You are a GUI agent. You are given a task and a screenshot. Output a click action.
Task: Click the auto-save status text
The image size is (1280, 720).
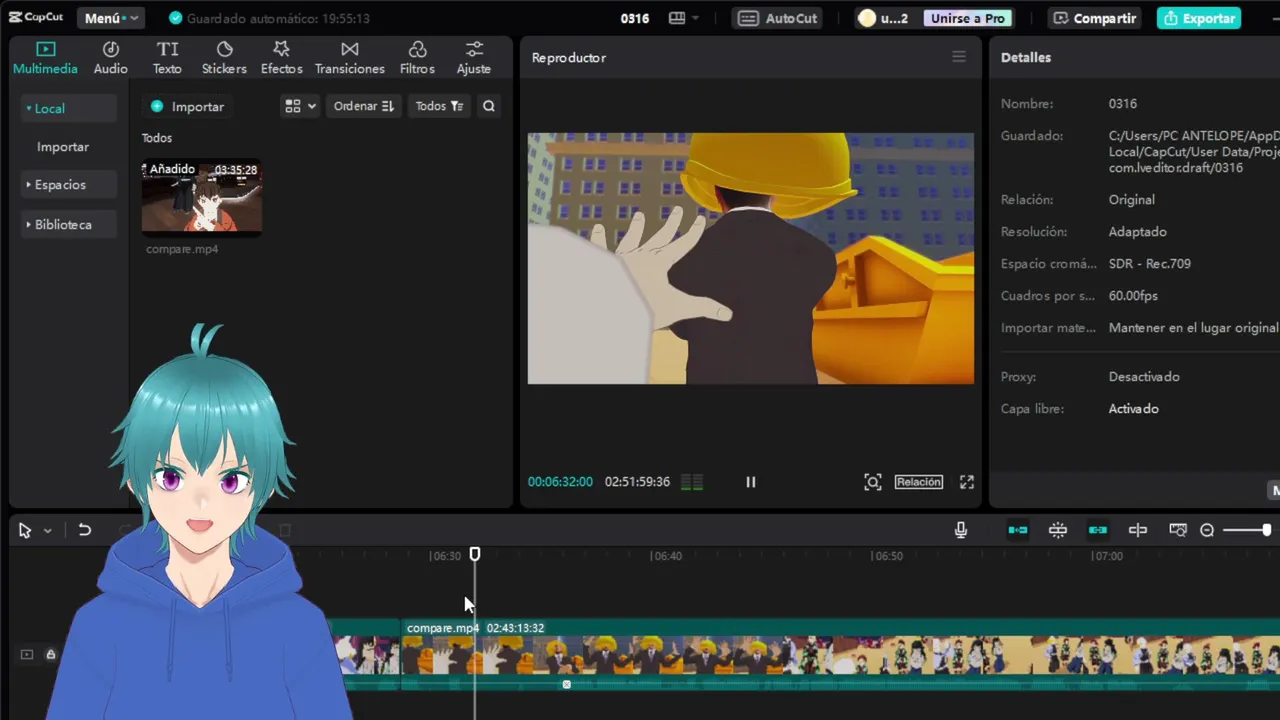(278, 18)
